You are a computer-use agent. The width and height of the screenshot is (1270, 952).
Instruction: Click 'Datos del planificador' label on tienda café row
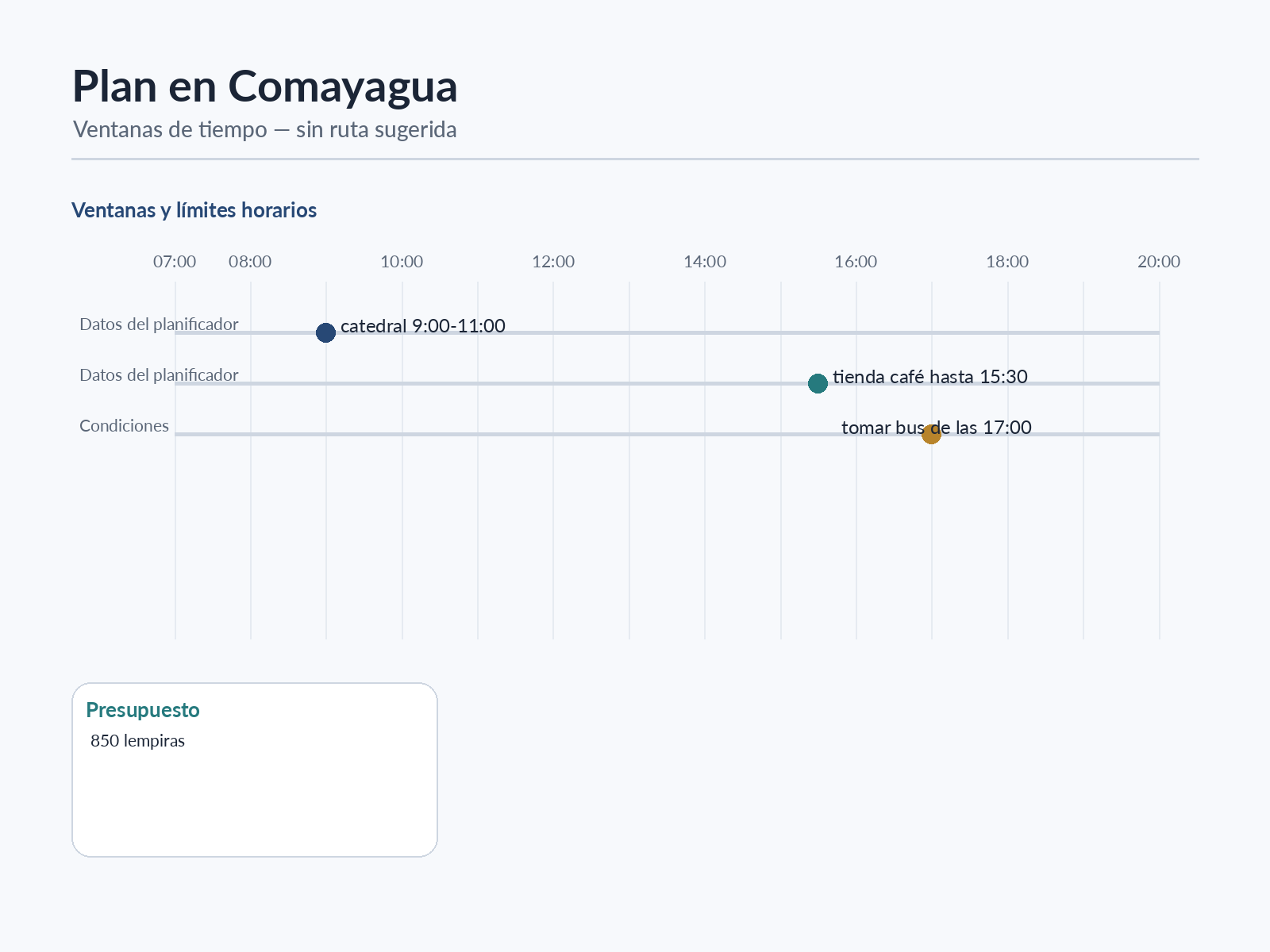pos(159,375)
